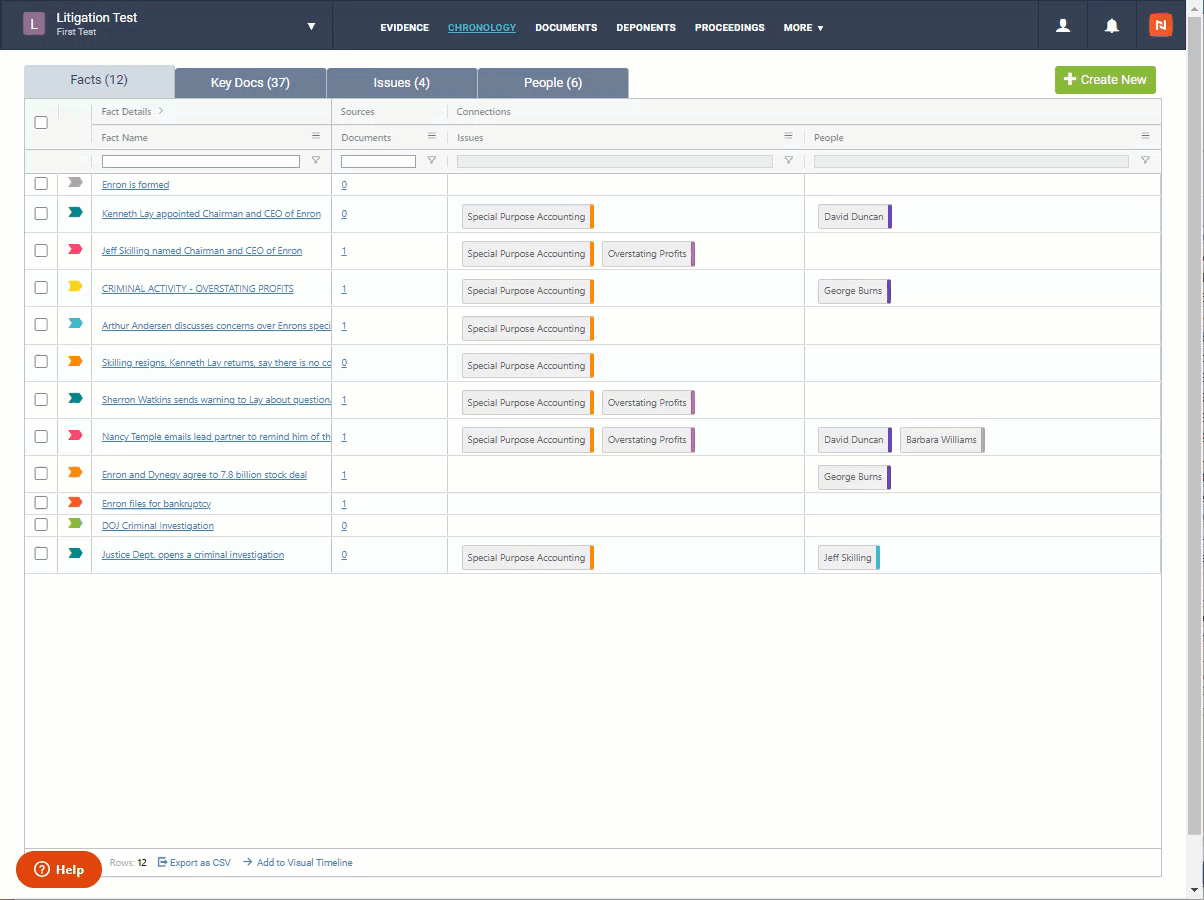Viewport: 1204px width, 900px height.
Task: Check the CRIMINAL ACTIVITY row checkbox
Action: pos(41,287)
